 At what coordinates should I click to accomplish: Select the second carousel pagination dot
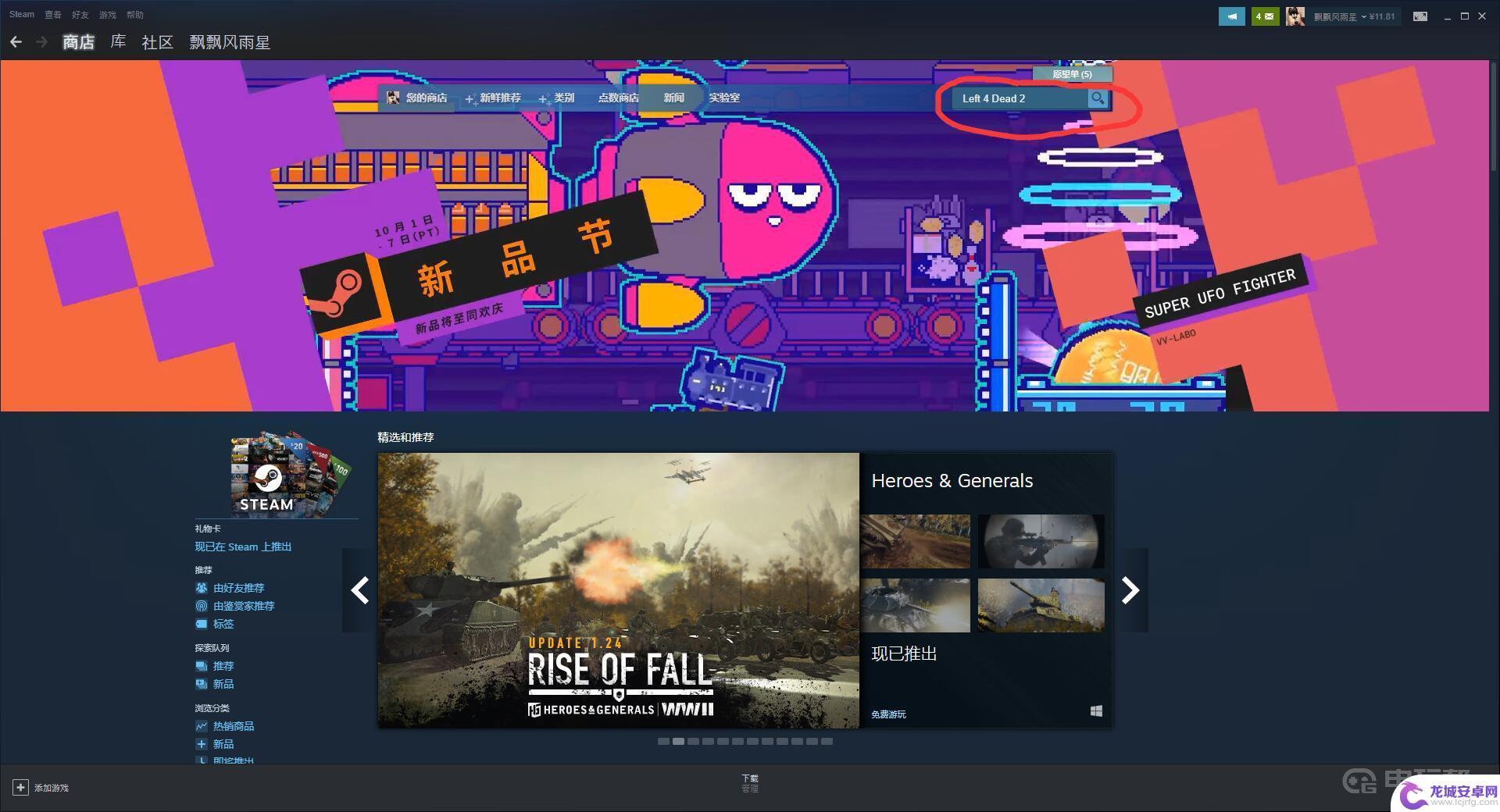[x=678, y=741]
